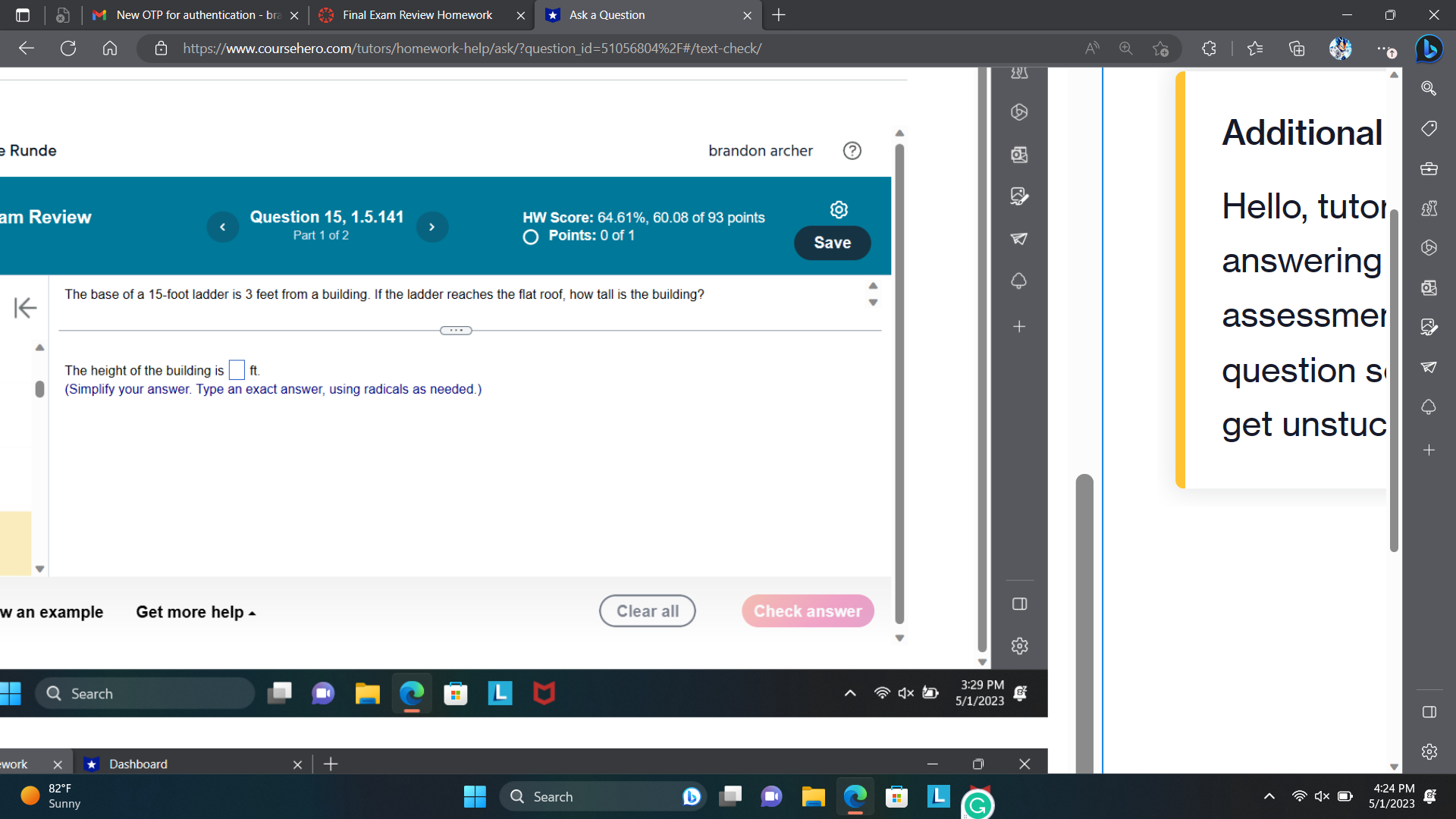1456x819 pixels.
Task: Collapse the Get more help menu
Action: point(253,612)
